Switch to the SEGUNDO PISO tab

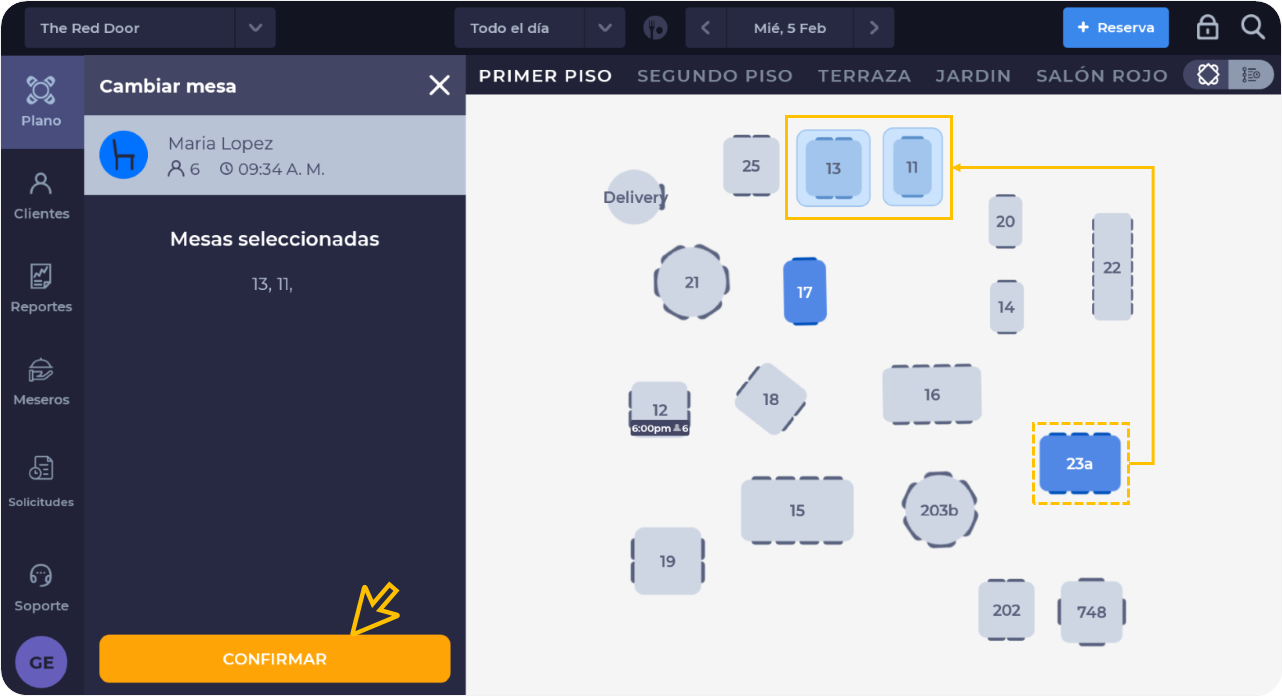(715, 76)
